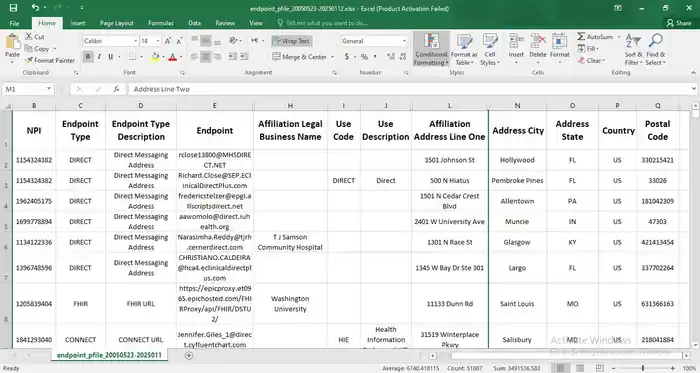This screenshot has width=700, height=373.
Task: Increase the cell indent
Action: 244,57
